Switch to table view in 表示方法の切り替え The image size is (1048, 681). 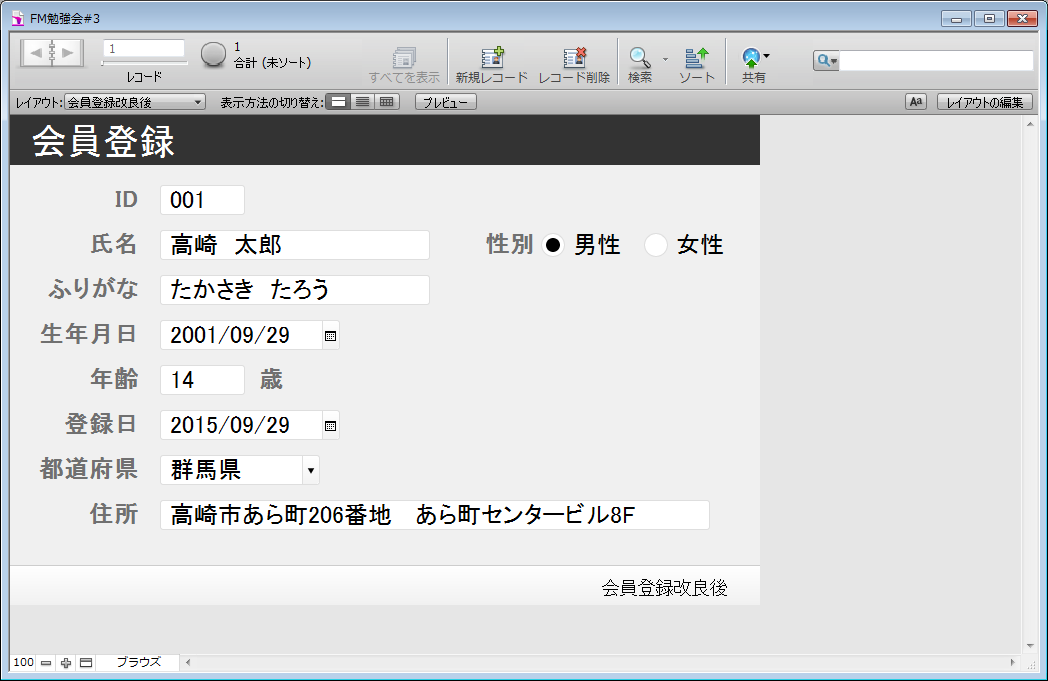(387, 102)
